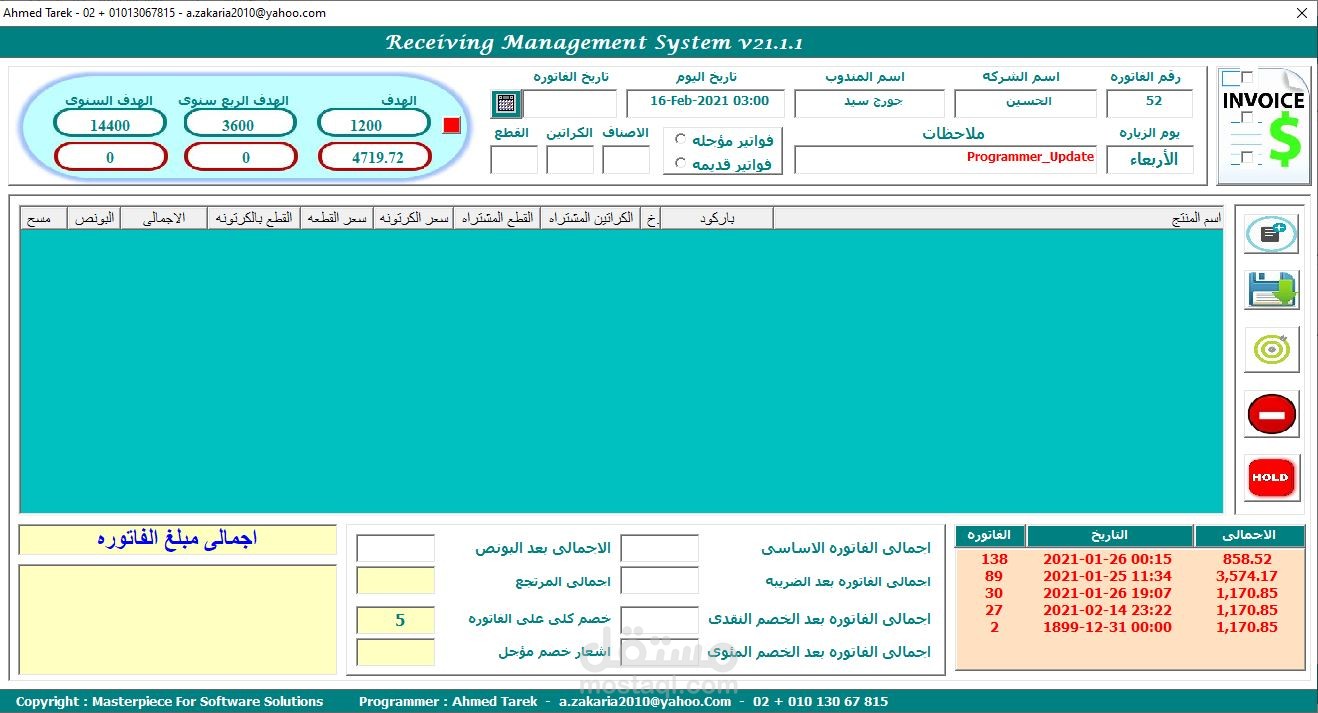This screenshot has width=1318, height=713.
Task: Click the representative name field جورج سيد
Action: (x=870, y=103)
